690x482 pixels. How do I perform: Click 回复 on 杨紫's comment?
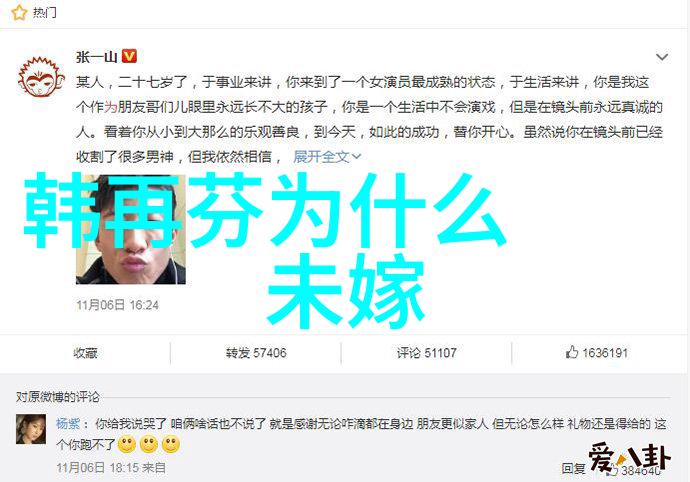tap(573, 468)
